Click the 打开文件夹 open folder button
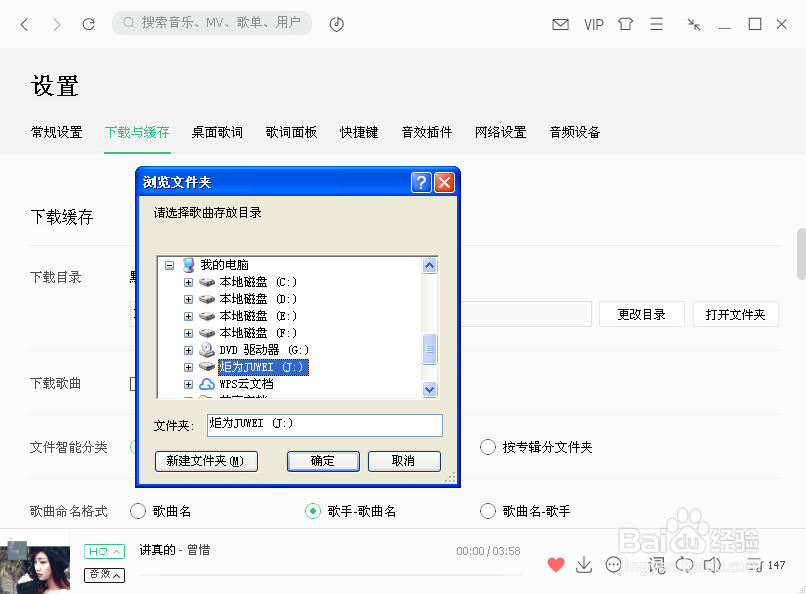The image size is (806, 594). [736, 314]
